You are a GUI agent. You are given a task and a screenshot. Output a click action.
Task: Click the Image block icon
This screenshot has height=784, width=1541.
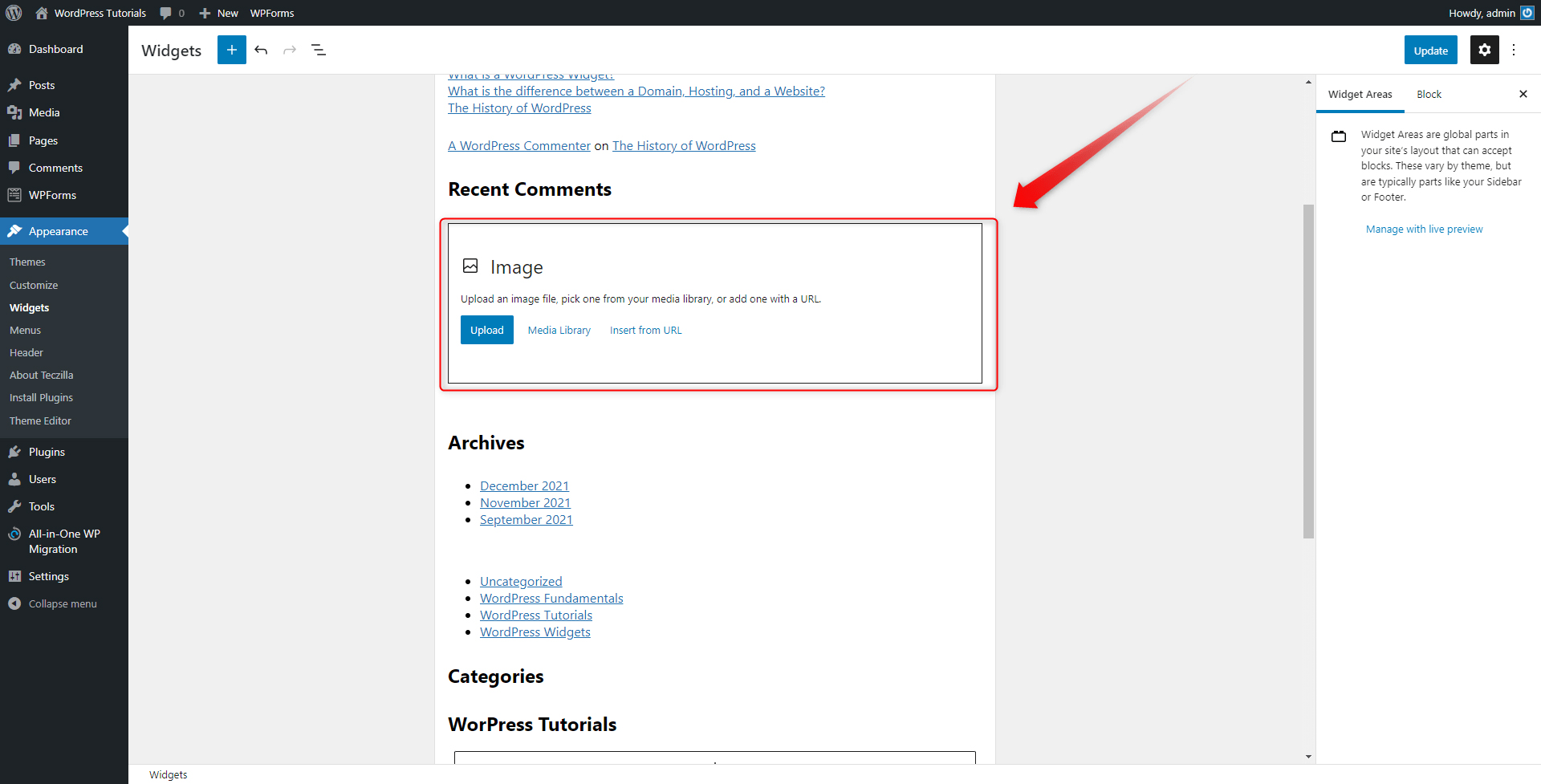click(470, 266)
